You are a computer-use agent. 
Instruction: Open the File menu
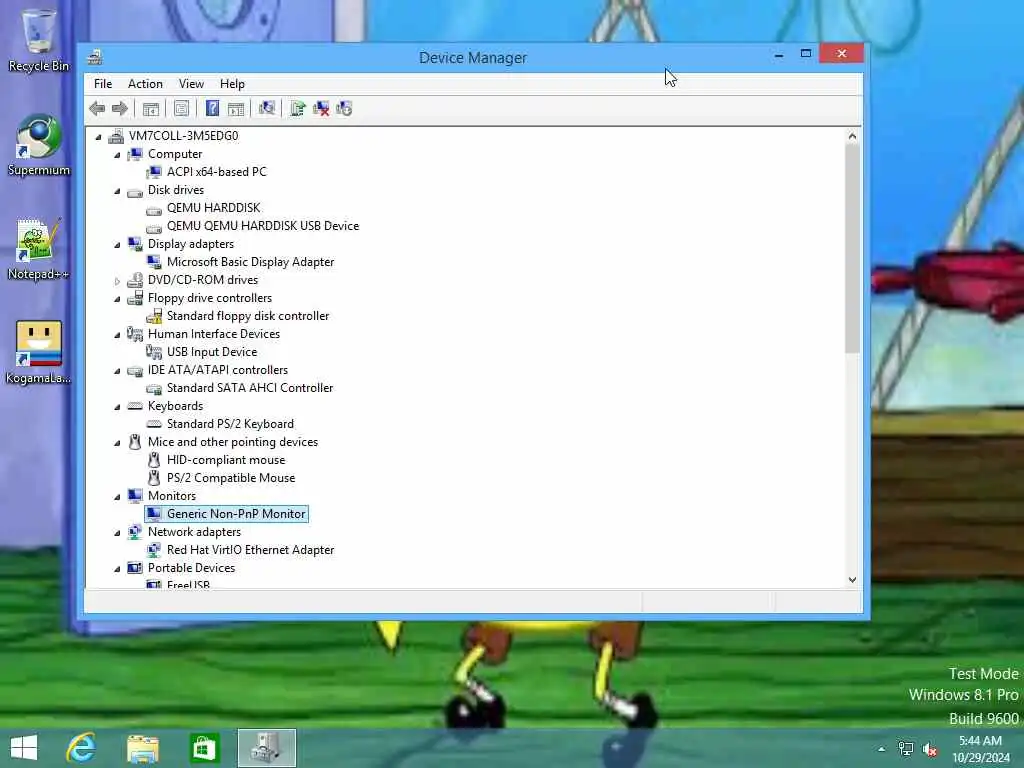(x=103, y=84)
